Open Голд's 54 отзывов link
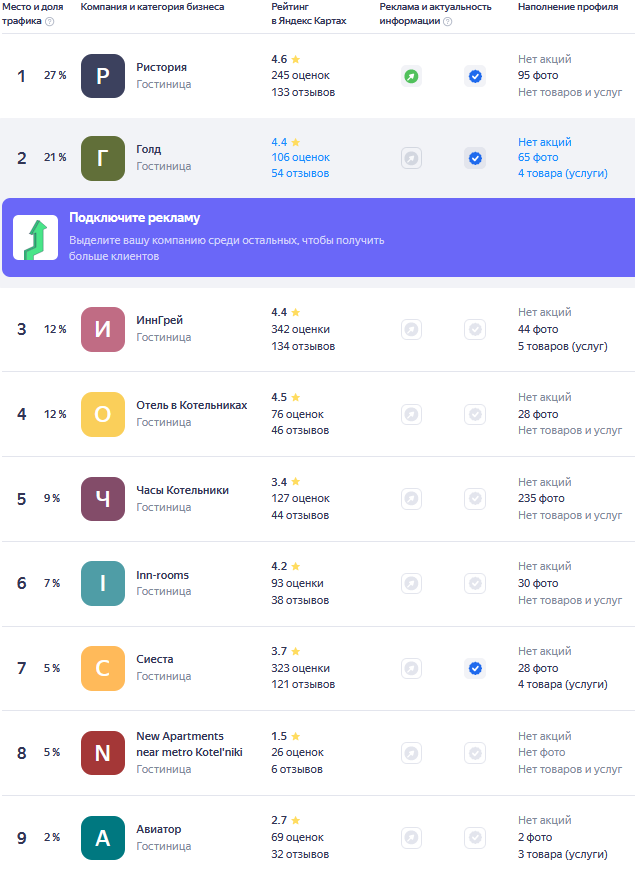This screenshot has width=635, height=875. [x=300, y=174]
